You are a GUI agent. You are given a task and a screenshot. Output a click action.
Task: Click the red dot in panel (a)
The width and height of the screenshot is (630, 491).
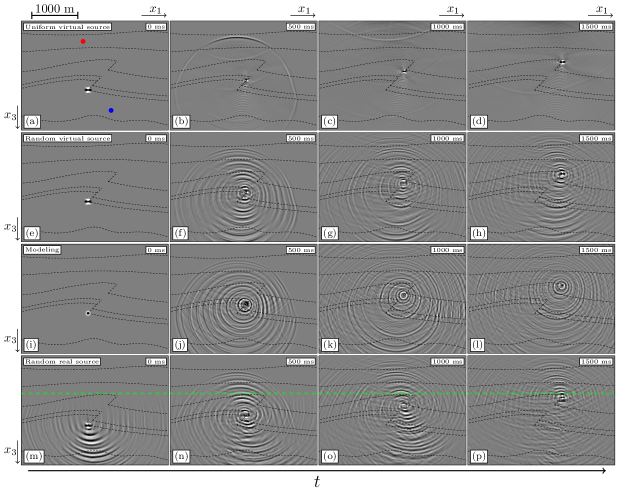[83, 42]
